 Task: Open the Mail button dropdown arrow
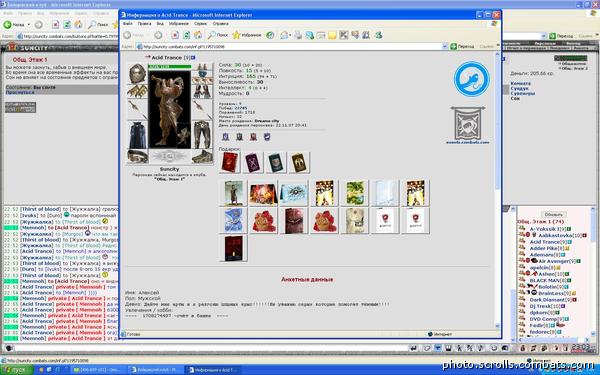tap(290, 35)
